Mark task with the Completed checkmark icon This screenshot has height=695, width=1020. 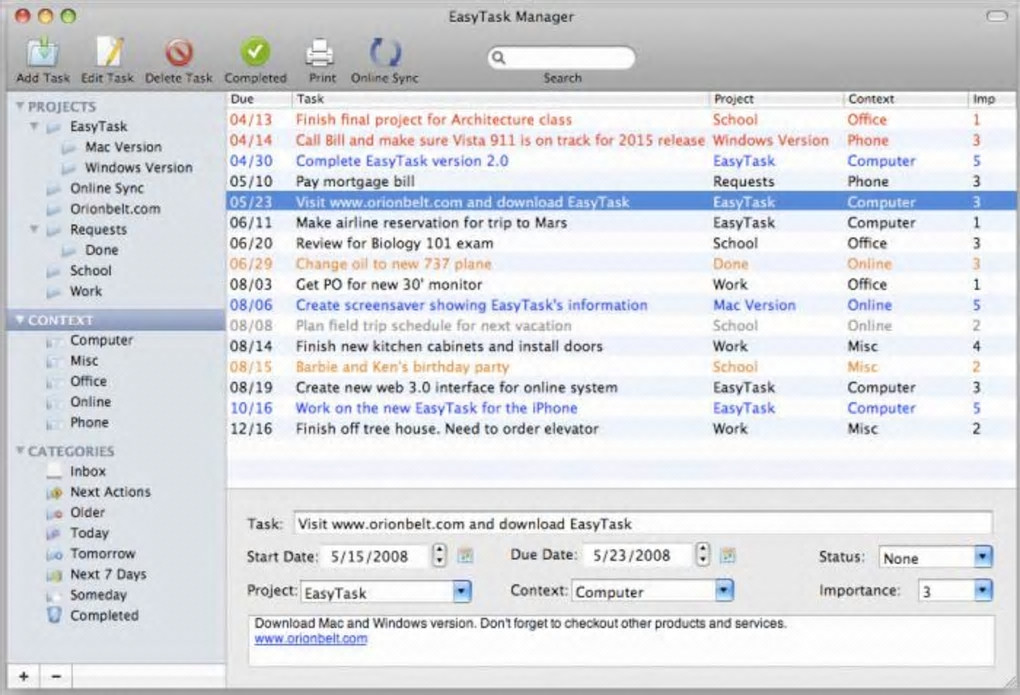coord(255,52)
